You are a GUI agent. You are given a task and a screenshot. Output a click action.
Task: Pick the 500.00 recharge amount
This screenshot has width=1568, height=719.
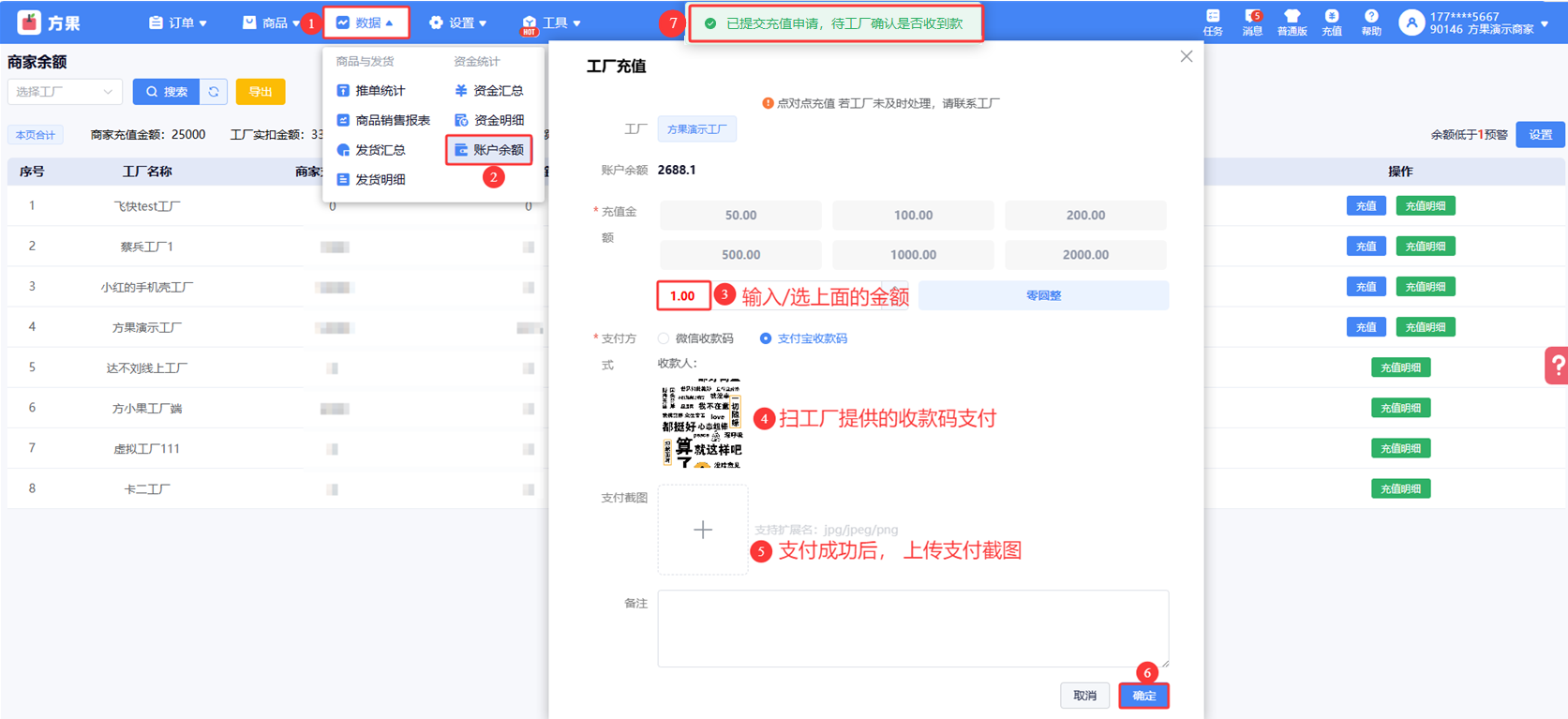pos(740,254)
